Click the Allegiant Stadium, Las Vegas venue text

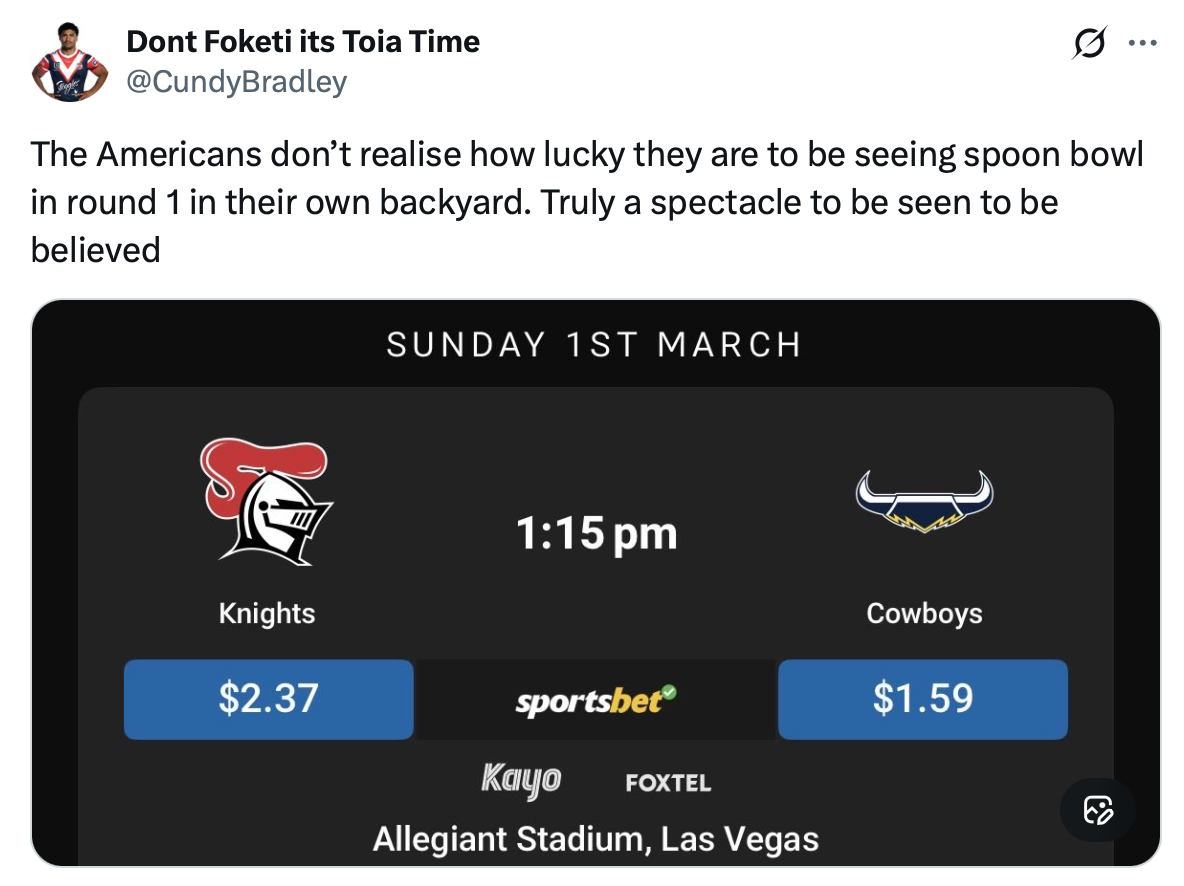(596, 838)
